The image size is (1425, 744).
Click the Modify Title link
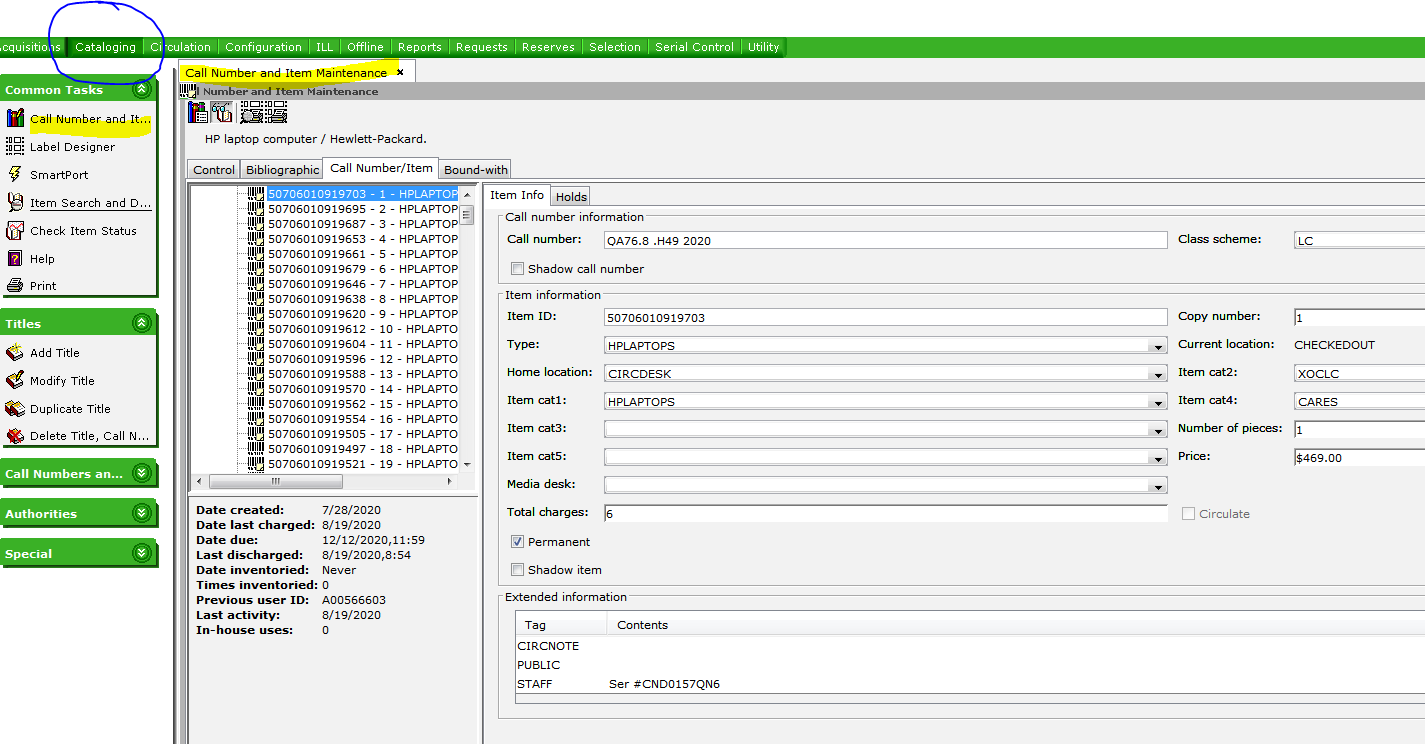[x=62, y=381]
